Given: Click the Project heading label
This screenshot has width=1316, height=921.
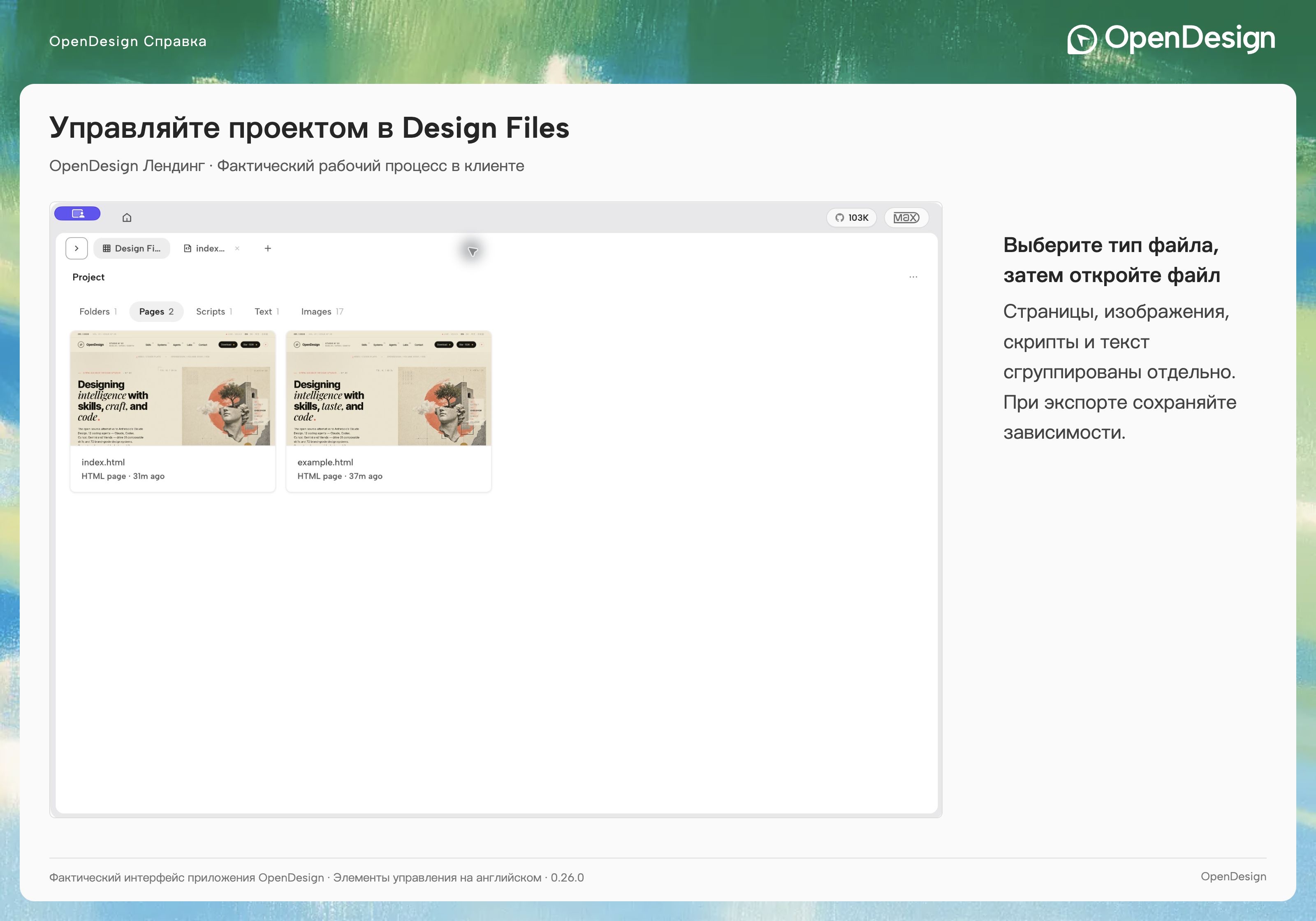Looking at the screenshot, I should pyautogui.click(x=88, y=277).
